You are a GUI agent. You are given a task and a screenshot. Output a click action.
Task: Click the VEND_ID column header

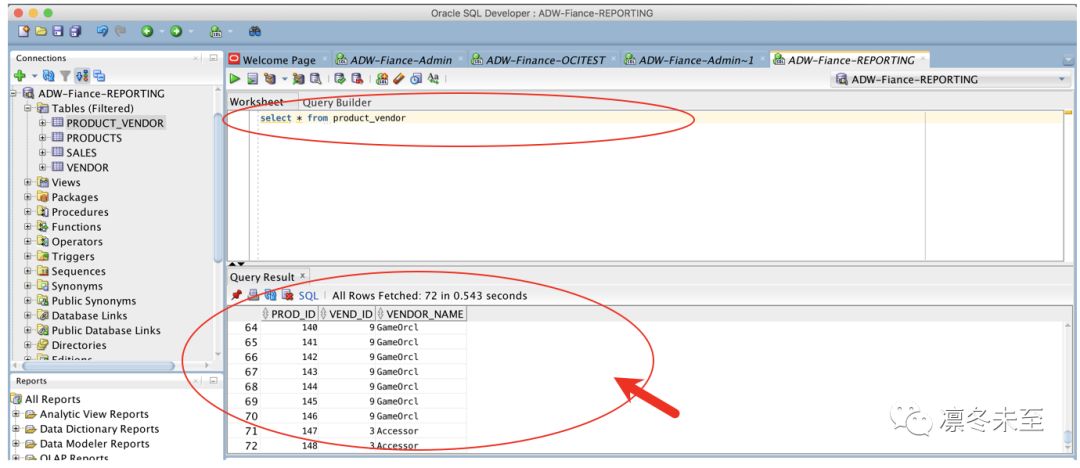click(x=346, y=314)
